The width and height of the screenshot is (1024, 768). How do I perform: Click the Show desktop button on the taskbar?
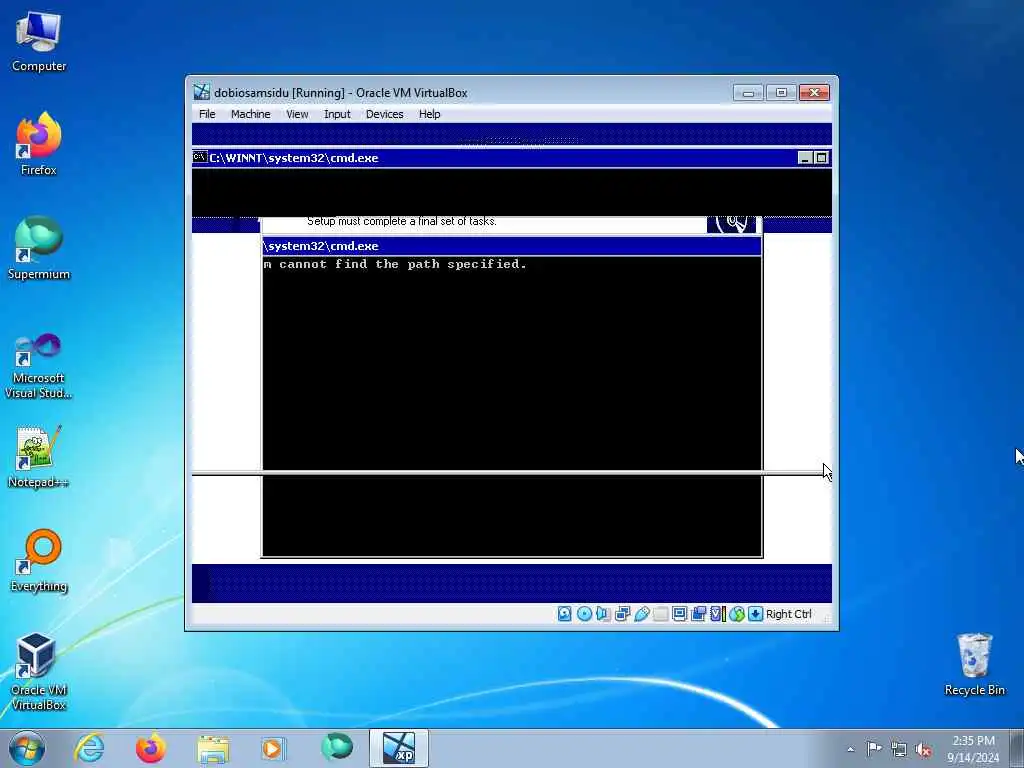pos(1017,748)
